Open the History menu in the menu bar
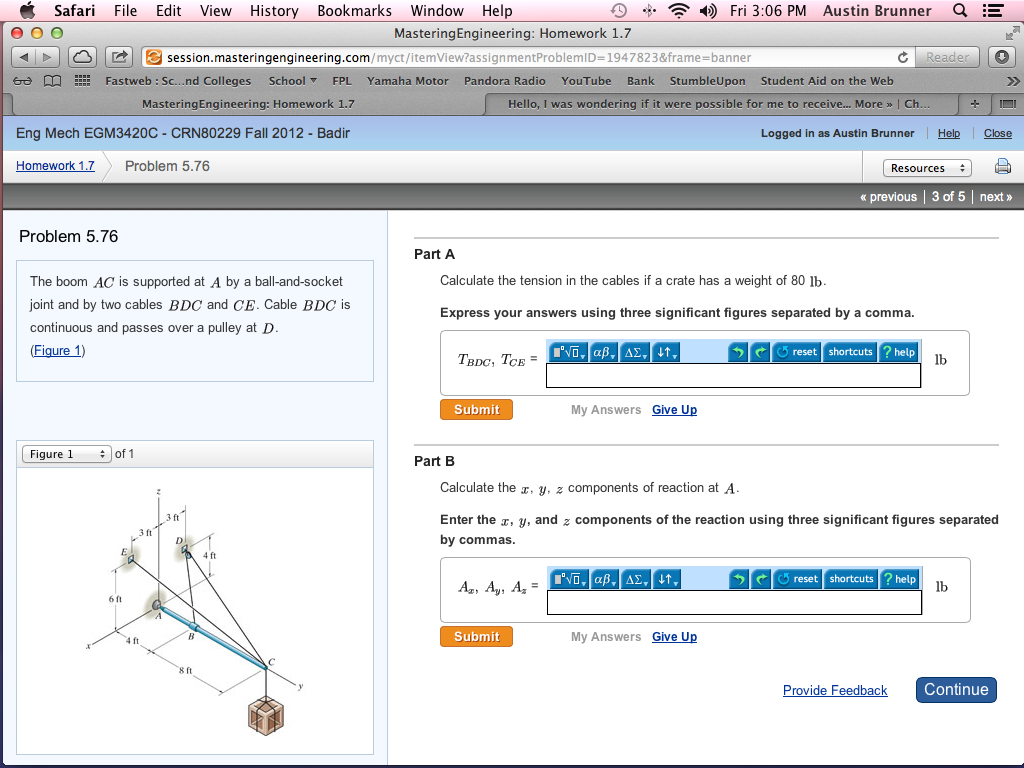Image resolution: width=1024 pixels, height=768 pixels. (274, 11)
